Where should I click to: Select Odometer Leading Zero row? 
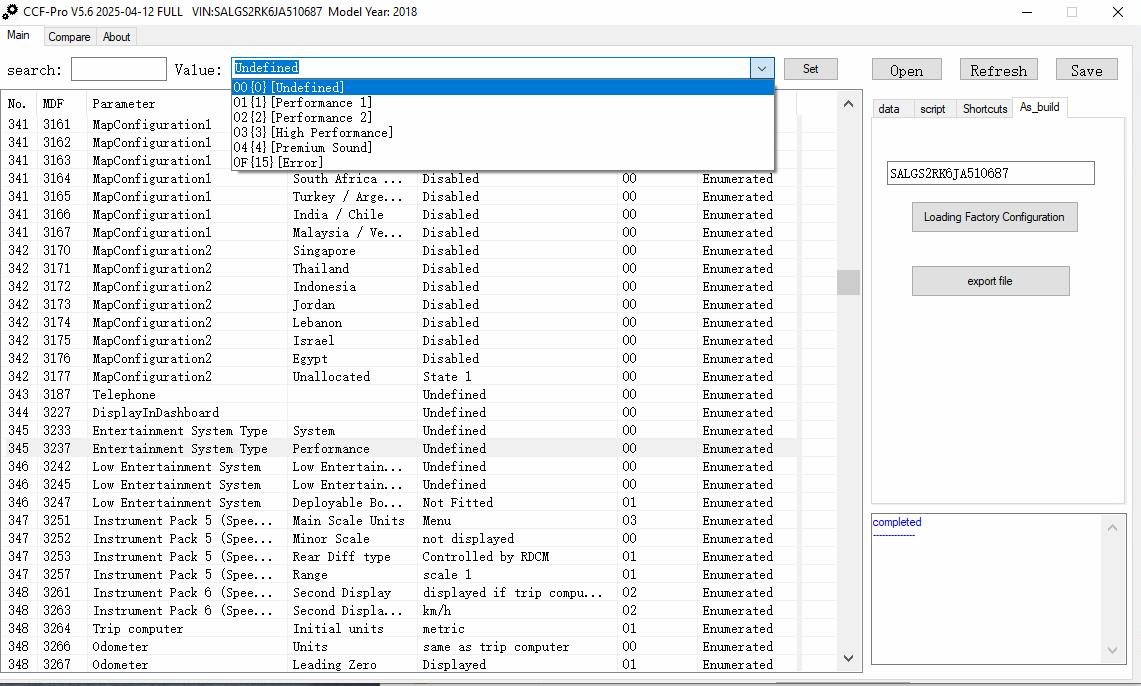pos(399,665)
